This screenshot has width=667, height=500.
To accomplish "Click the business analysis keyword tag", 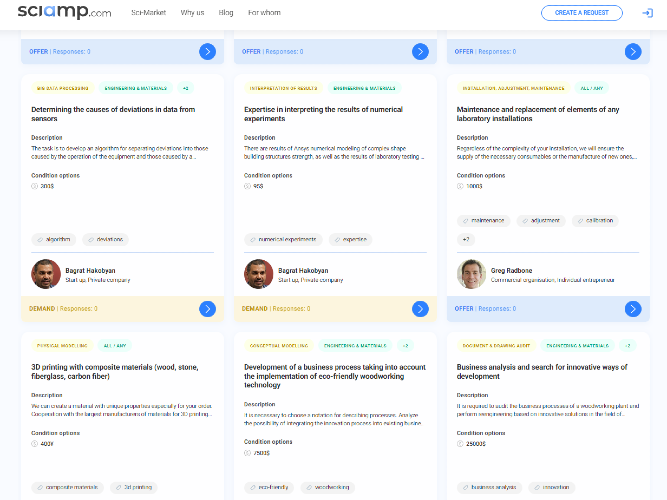I will click(489, 487).
